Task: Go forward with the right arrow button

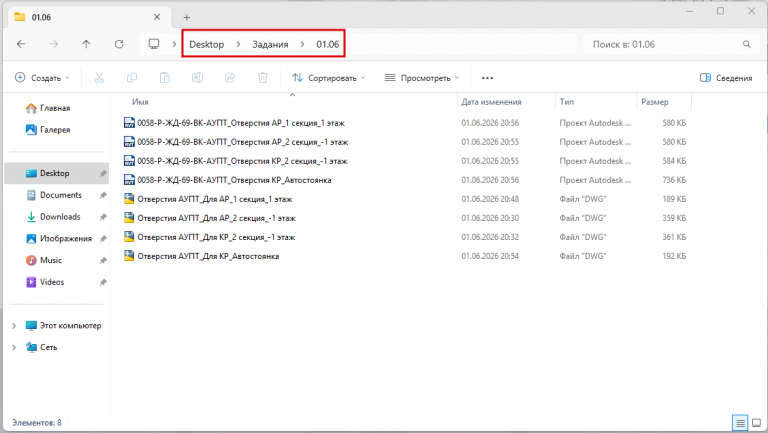Action: pyautogui.click(x=53, y=44)
